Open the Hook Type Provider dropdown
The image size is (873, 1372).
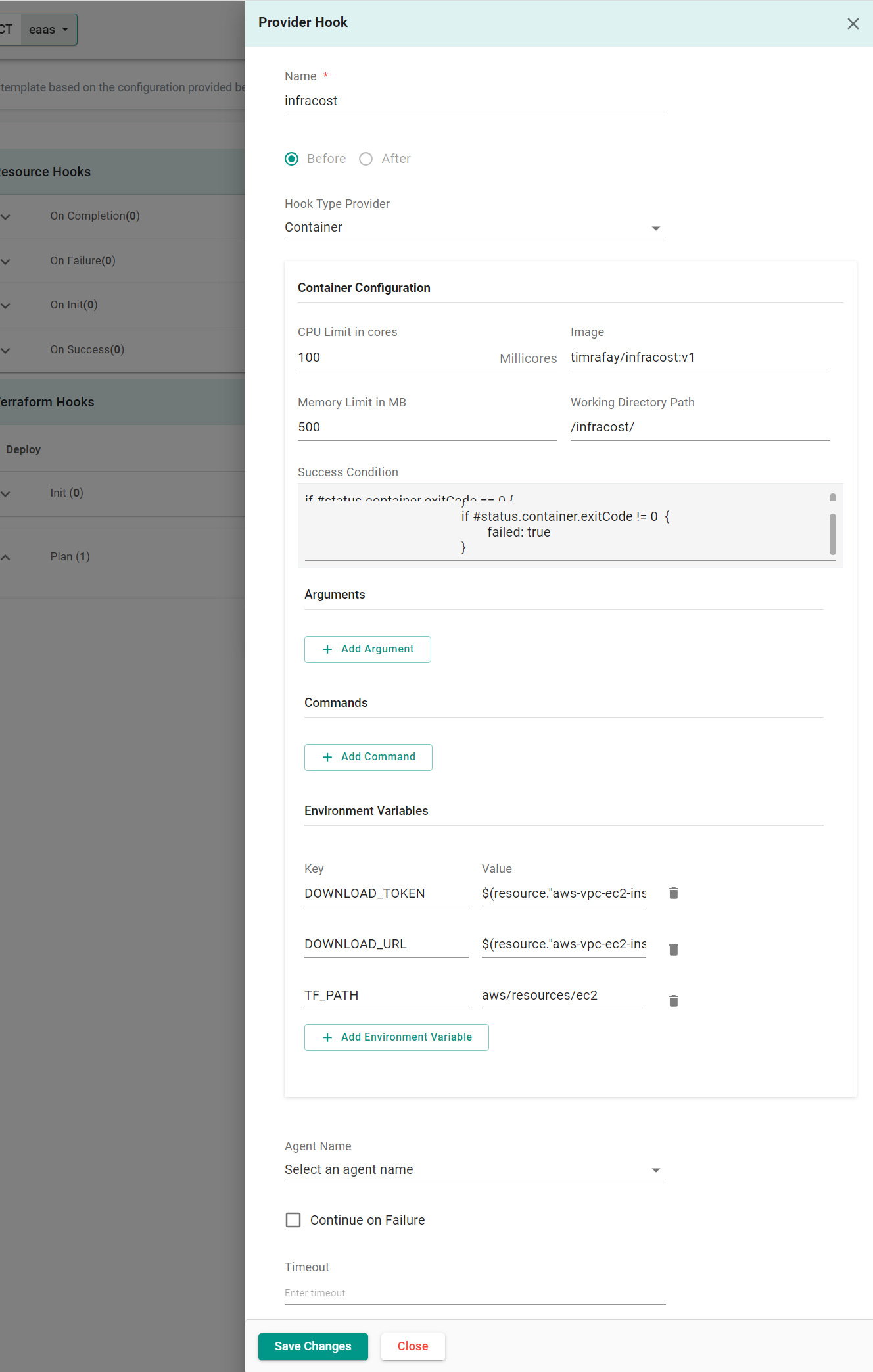point(475,228)
